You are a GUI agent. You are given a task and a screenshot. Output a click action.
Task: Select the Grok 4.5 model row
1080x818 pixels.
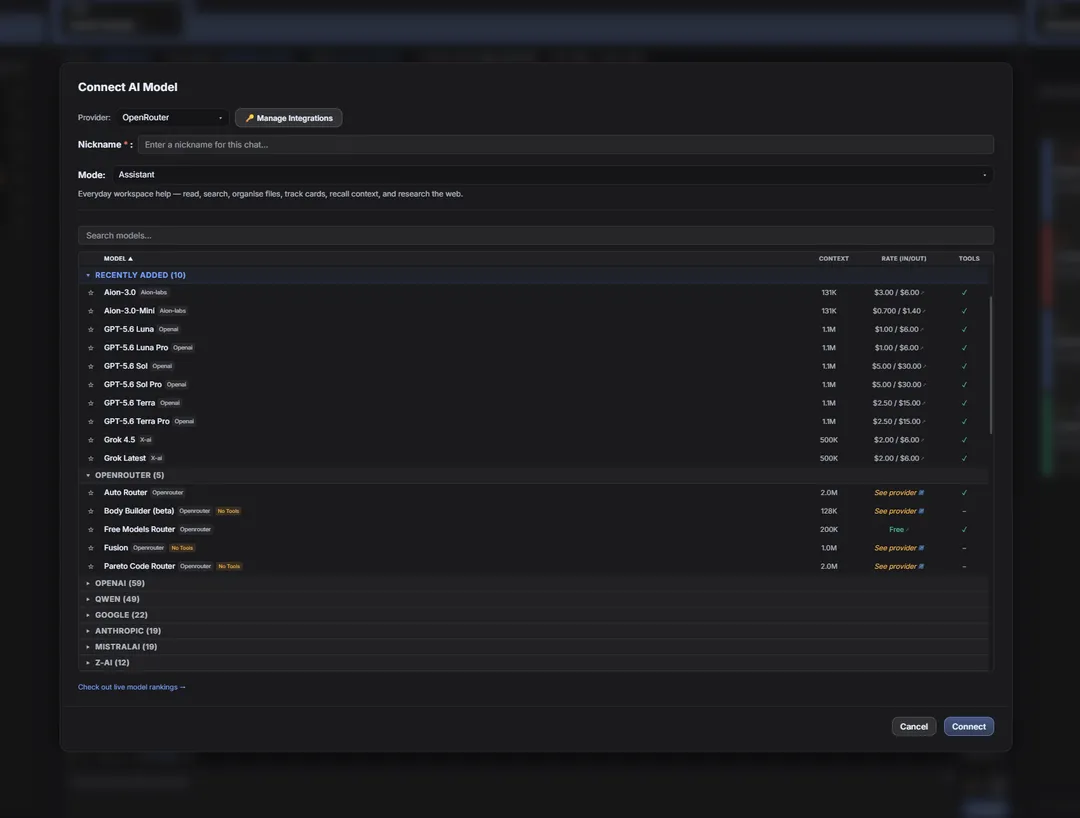(x=534, y=440)
